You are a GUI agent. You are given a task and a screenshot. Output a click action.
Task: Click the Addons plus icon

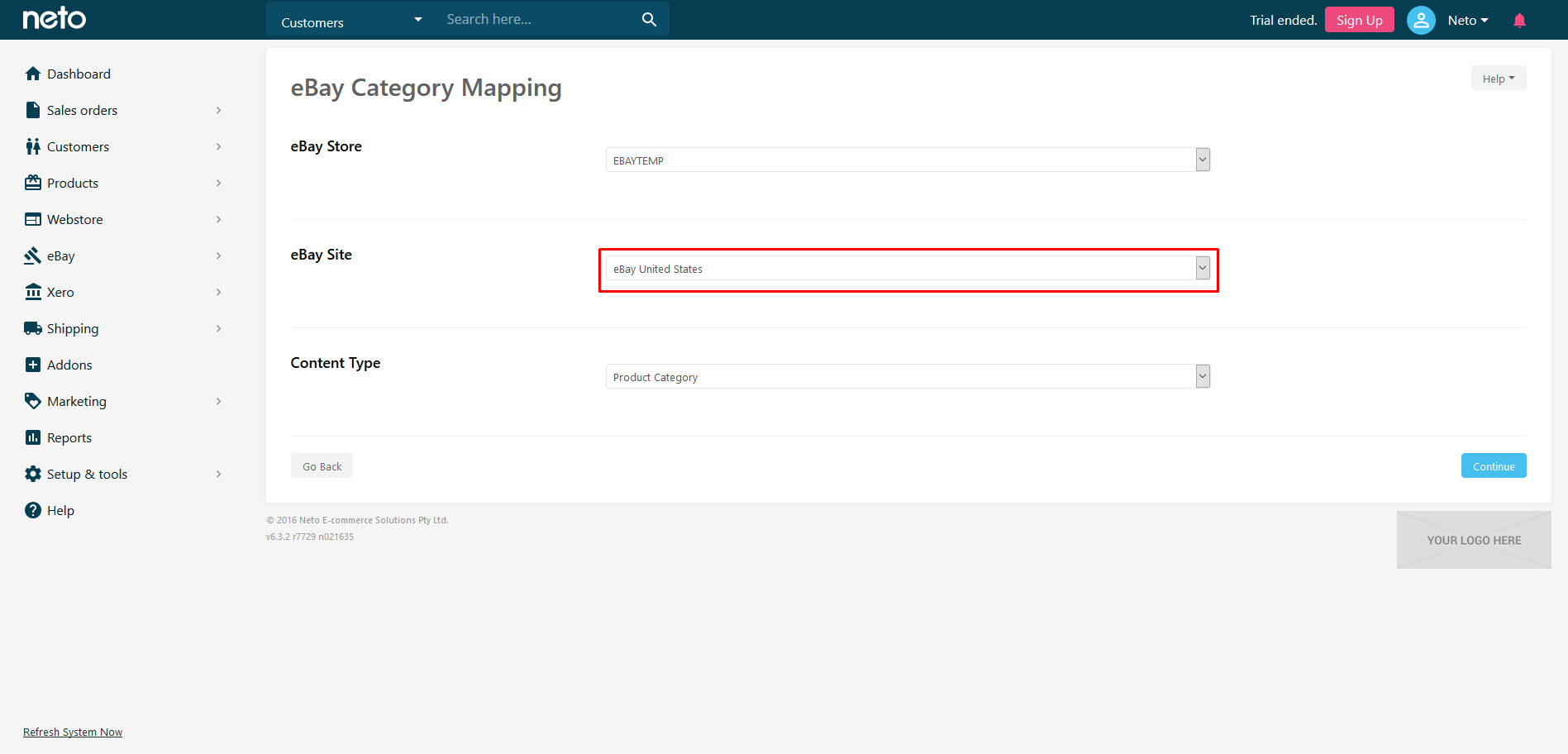[x=33, y=365]
